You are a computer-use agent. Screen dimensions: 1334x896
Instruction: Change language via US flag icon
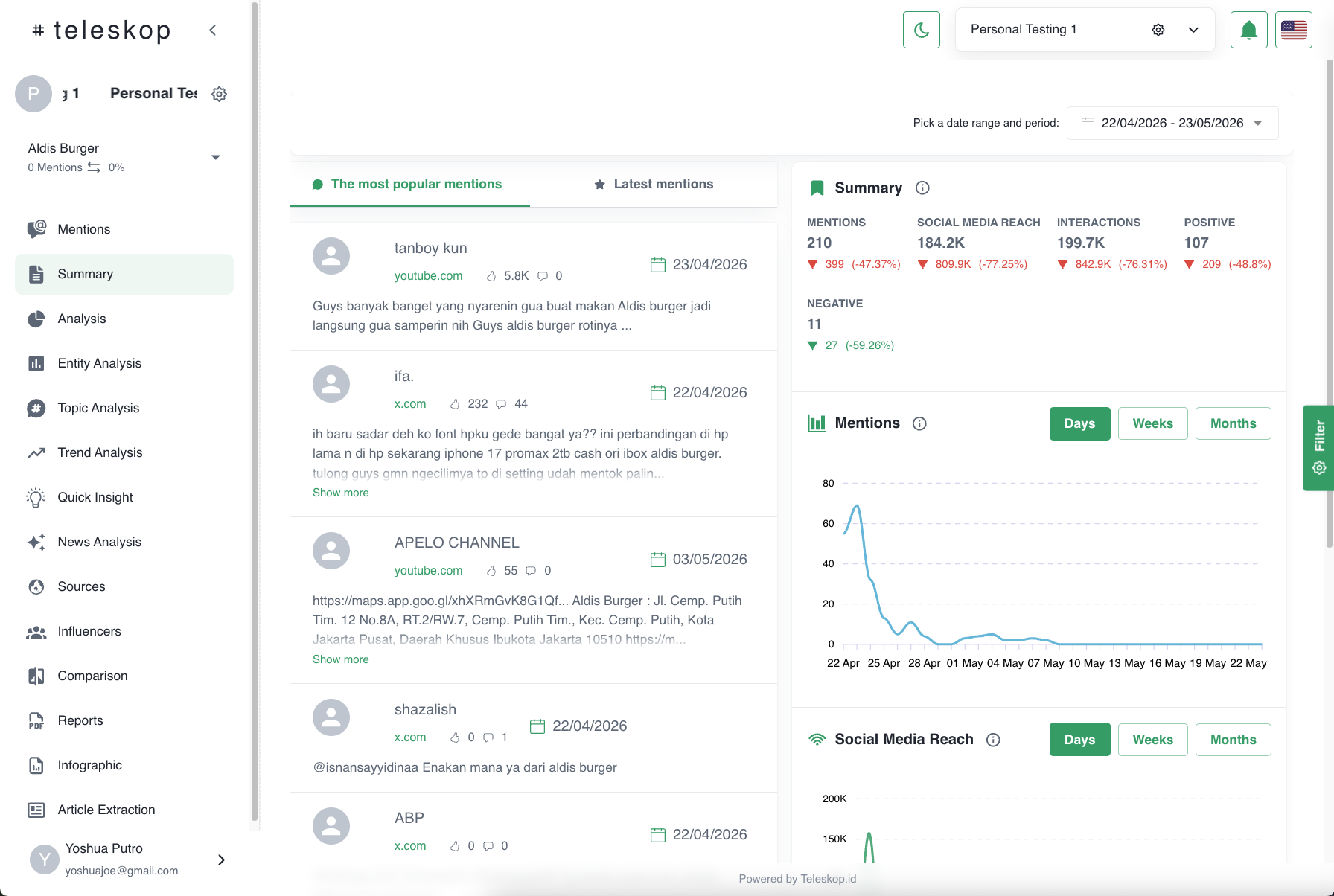[1294, 30]
